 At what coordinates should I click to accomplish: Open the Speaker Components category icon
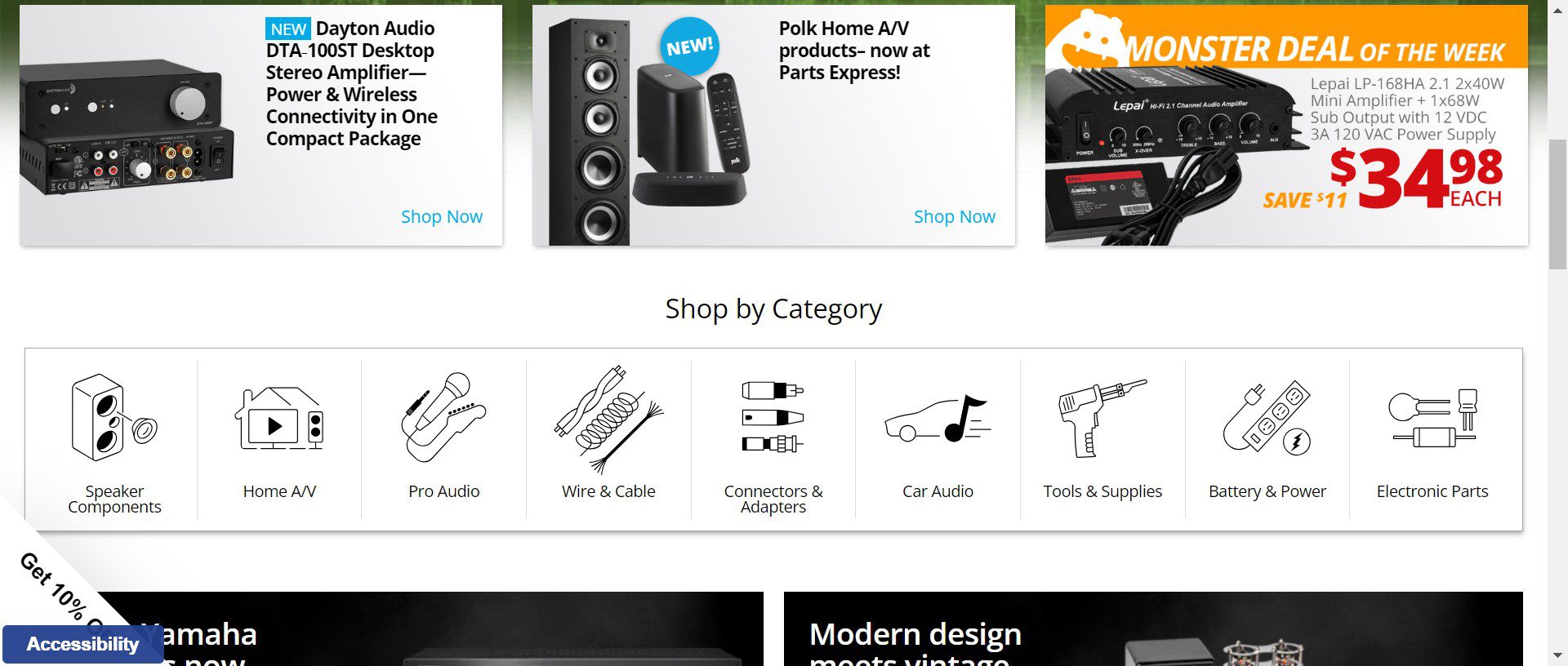(114, 418)
